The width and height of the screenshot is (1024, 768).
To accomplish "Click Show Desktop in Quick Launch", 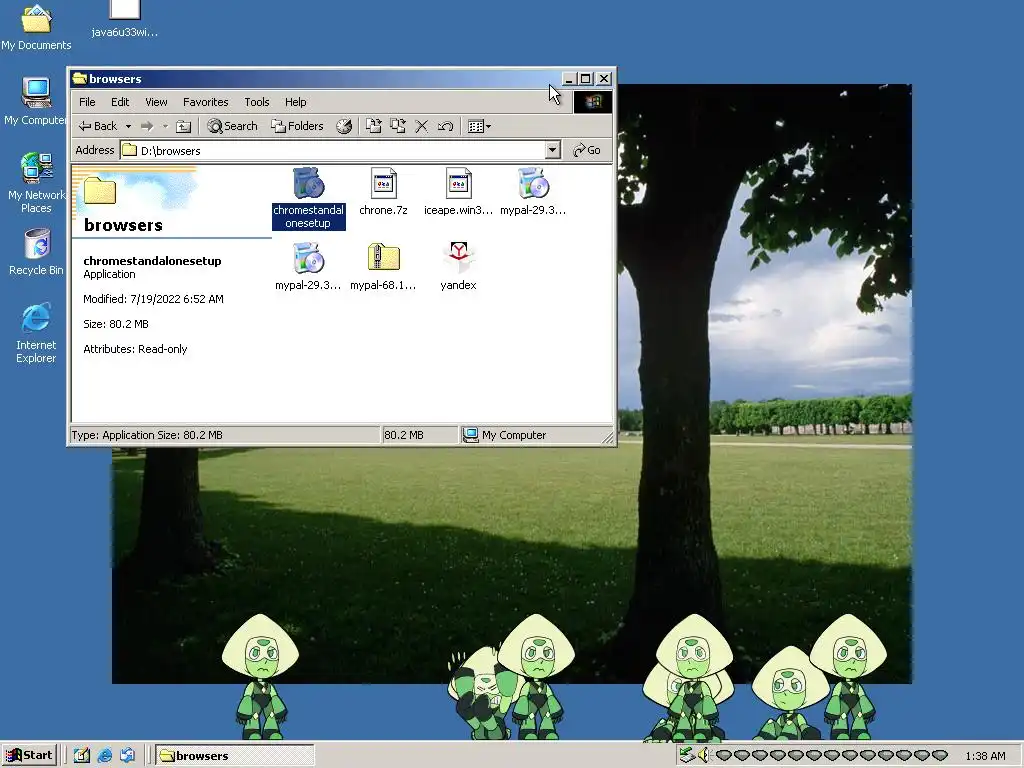I will pos(82,756).
